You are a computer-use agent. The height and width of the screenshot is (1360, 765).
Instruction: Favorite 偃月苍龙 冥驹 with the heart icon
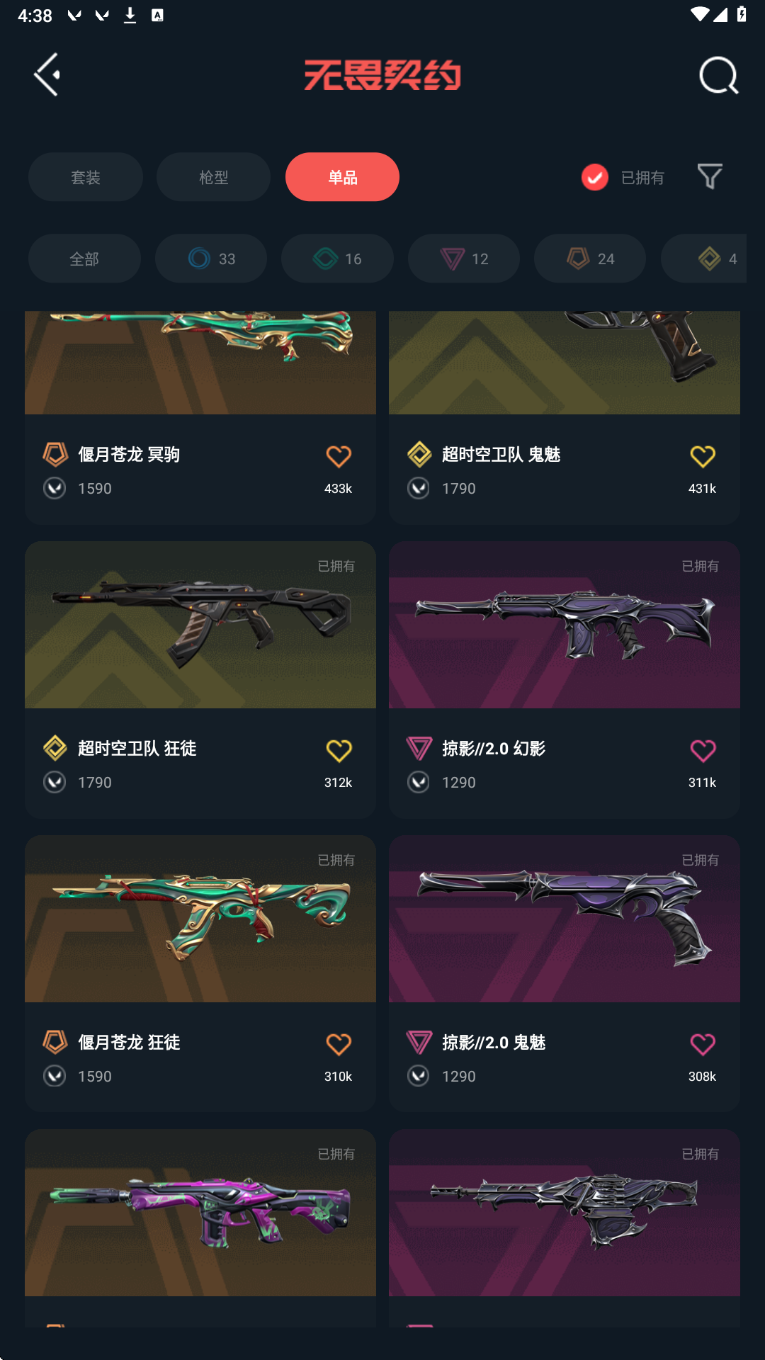[x=339, y=456]
